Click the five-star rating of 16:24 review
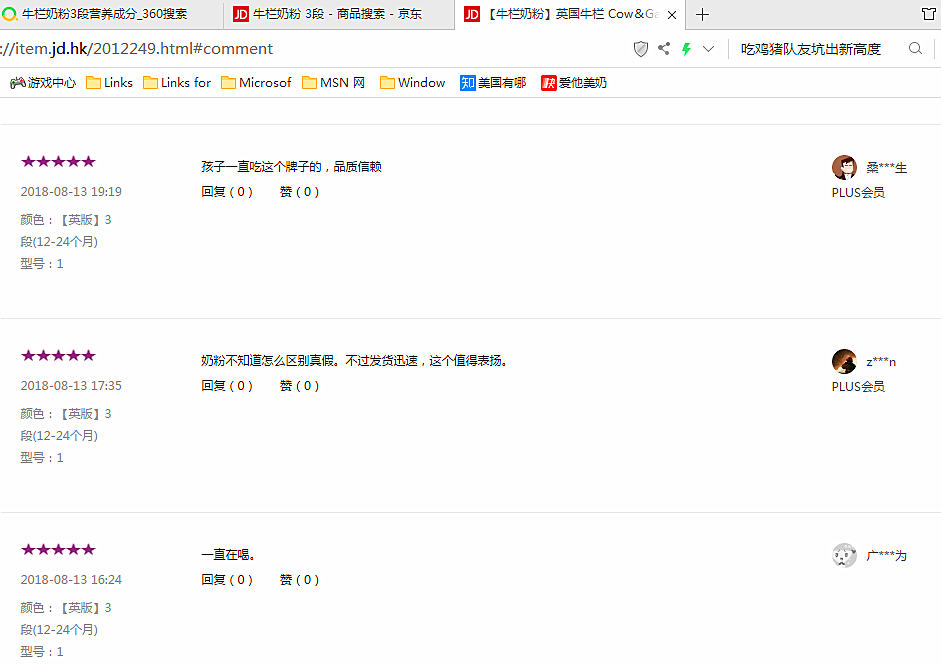 [58, 549]
